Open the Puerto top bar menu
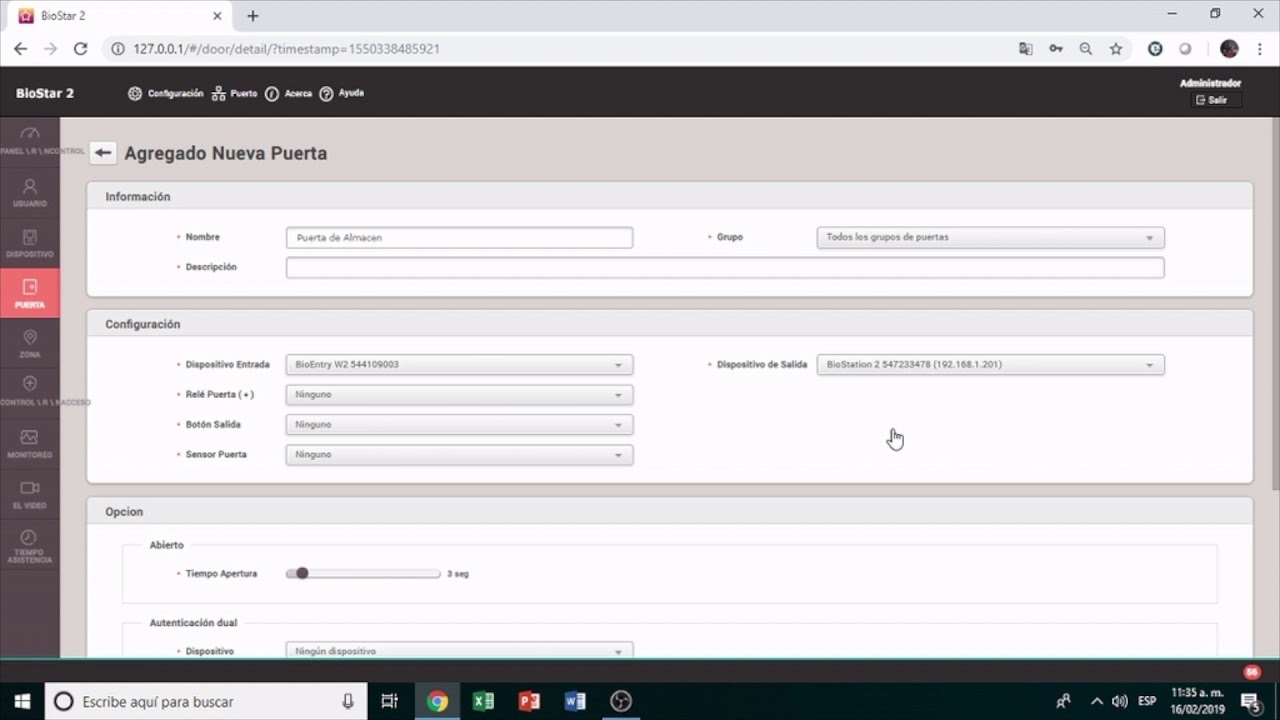 coord(235,93)
